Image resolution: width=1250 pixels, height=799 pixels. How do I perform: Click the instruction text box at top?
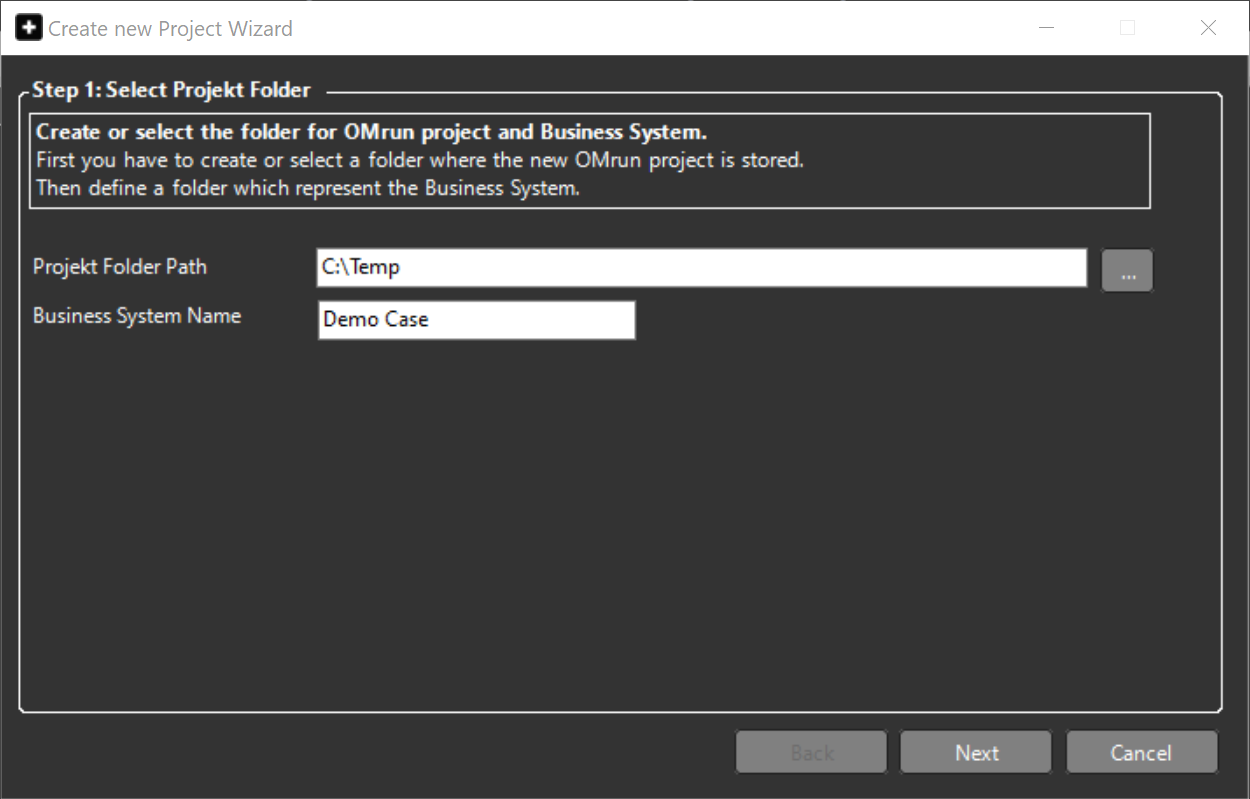click(x=590, y=158)
